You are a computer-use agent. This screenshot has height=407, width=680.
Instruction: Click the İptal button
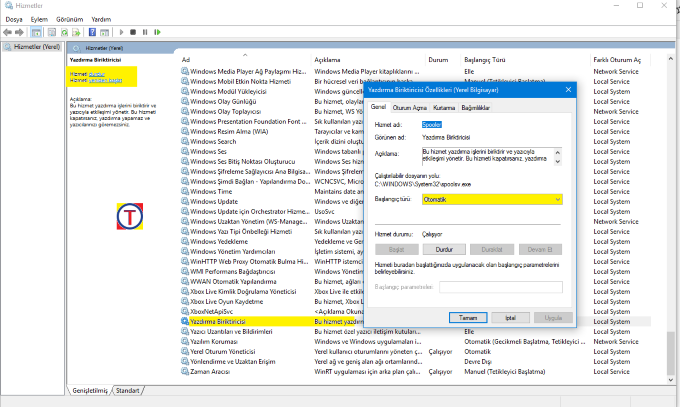pos(510,317)
